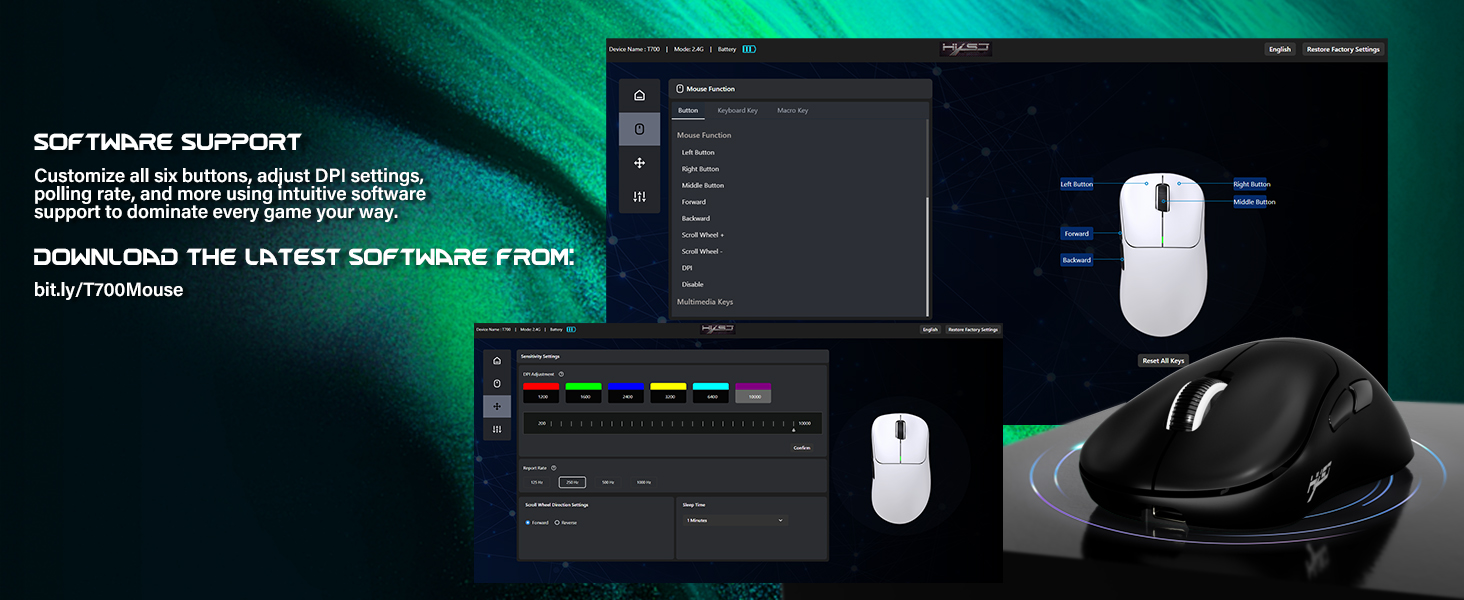Click the sliders icon in the Sensitivity Settings window sidebar
Image resolution: width=1464 pixels, height=600 pixels.
(497, 429)
